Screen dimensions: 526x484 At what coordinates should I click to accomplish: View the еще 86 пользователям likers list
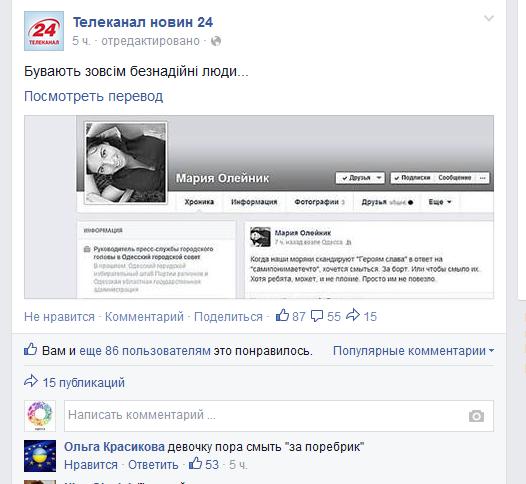click(145, 351)
